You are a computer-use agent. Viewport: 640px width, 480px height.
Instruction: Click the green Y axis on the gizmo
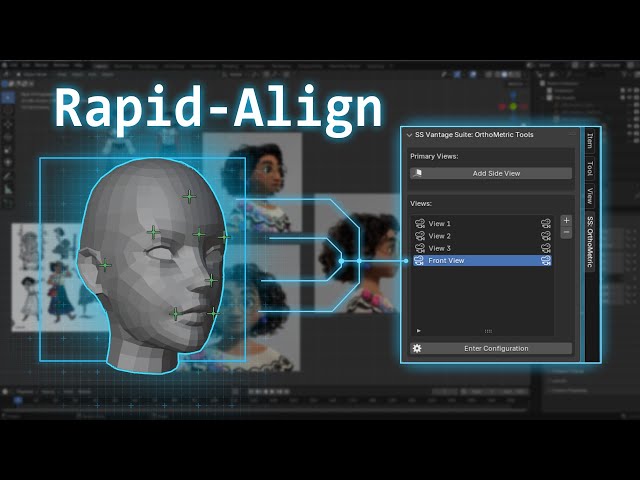click(x=513, y=107)
